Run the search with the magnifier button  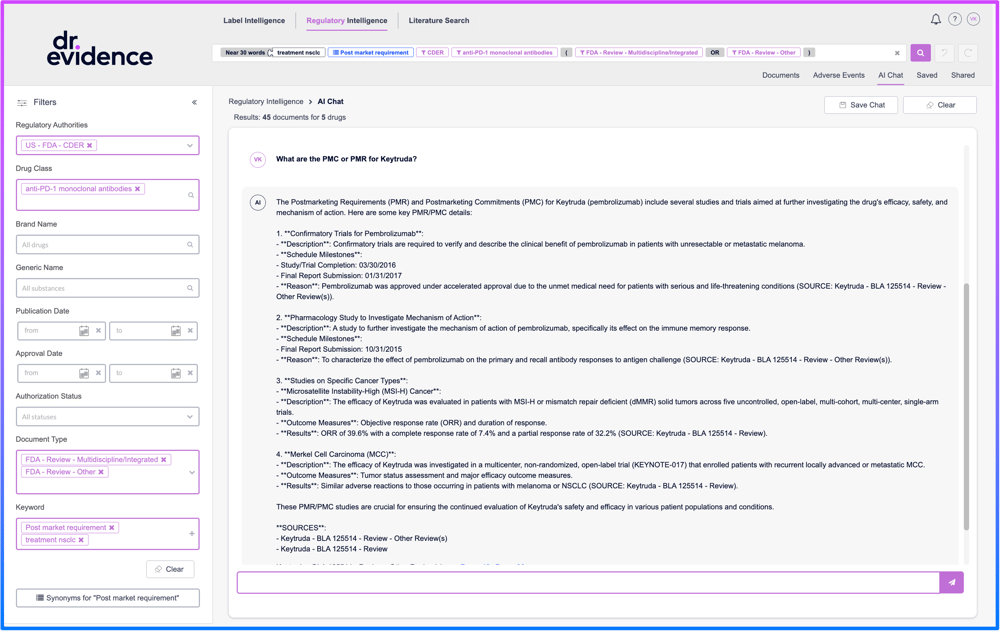920,53
